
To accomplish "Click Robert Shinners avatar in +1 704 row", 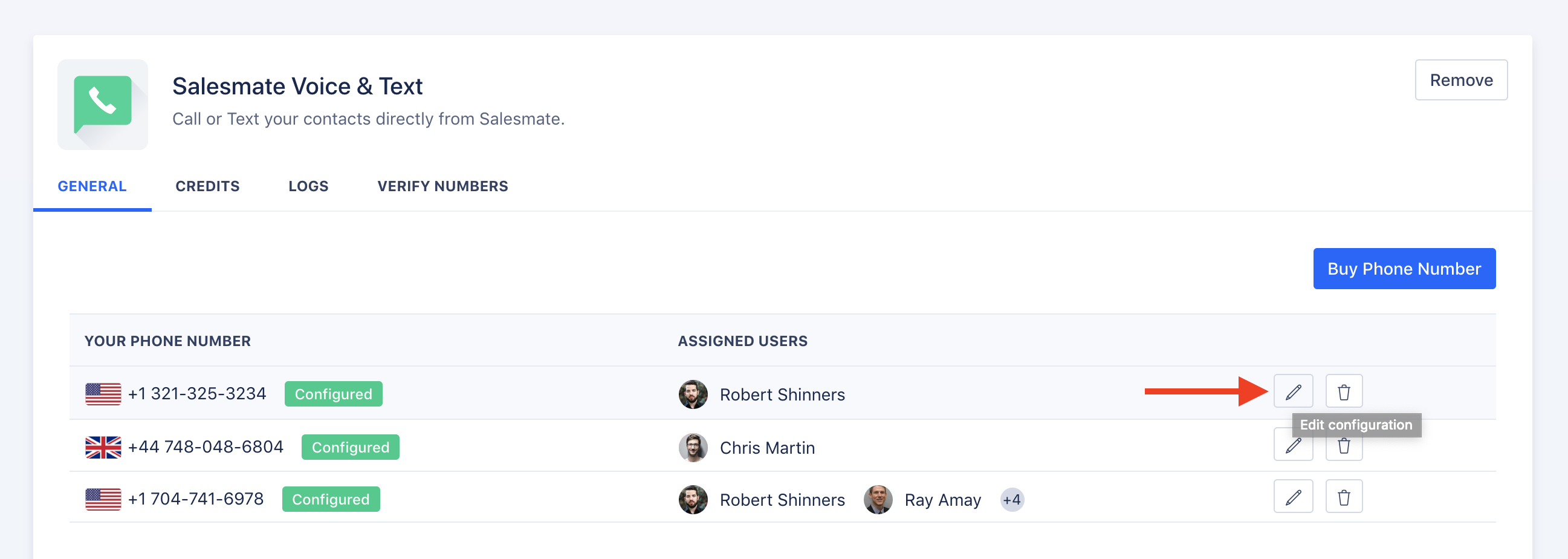I will tap(693, 499).
